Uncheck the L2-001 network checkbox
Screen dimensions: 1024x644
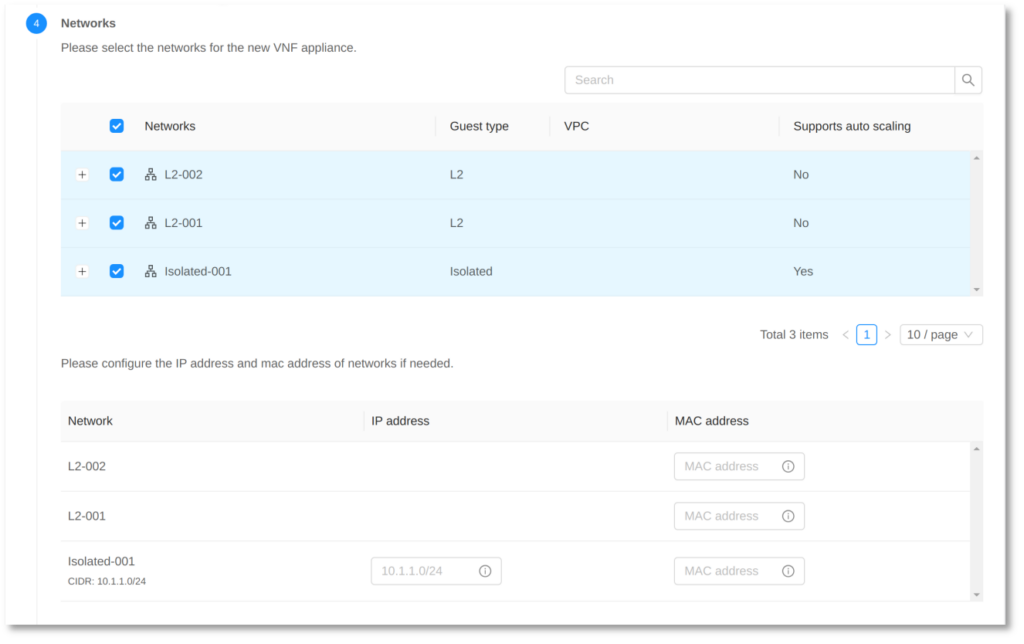(117, 223)
